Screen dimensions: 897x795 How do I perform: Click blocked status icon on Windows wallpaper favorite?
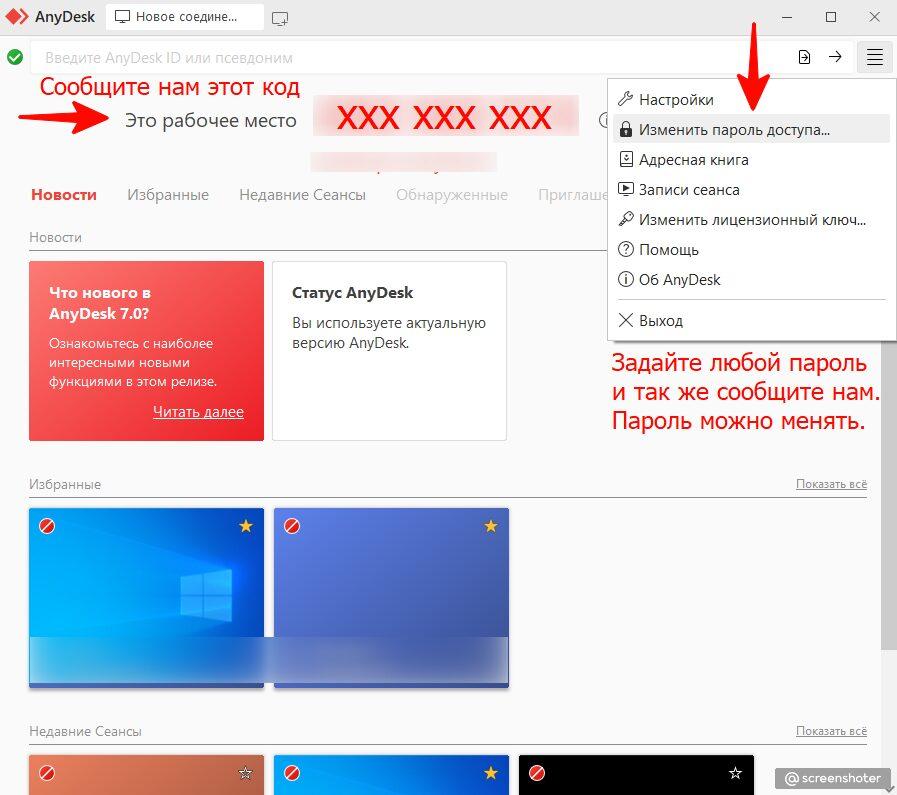(47, 526)
